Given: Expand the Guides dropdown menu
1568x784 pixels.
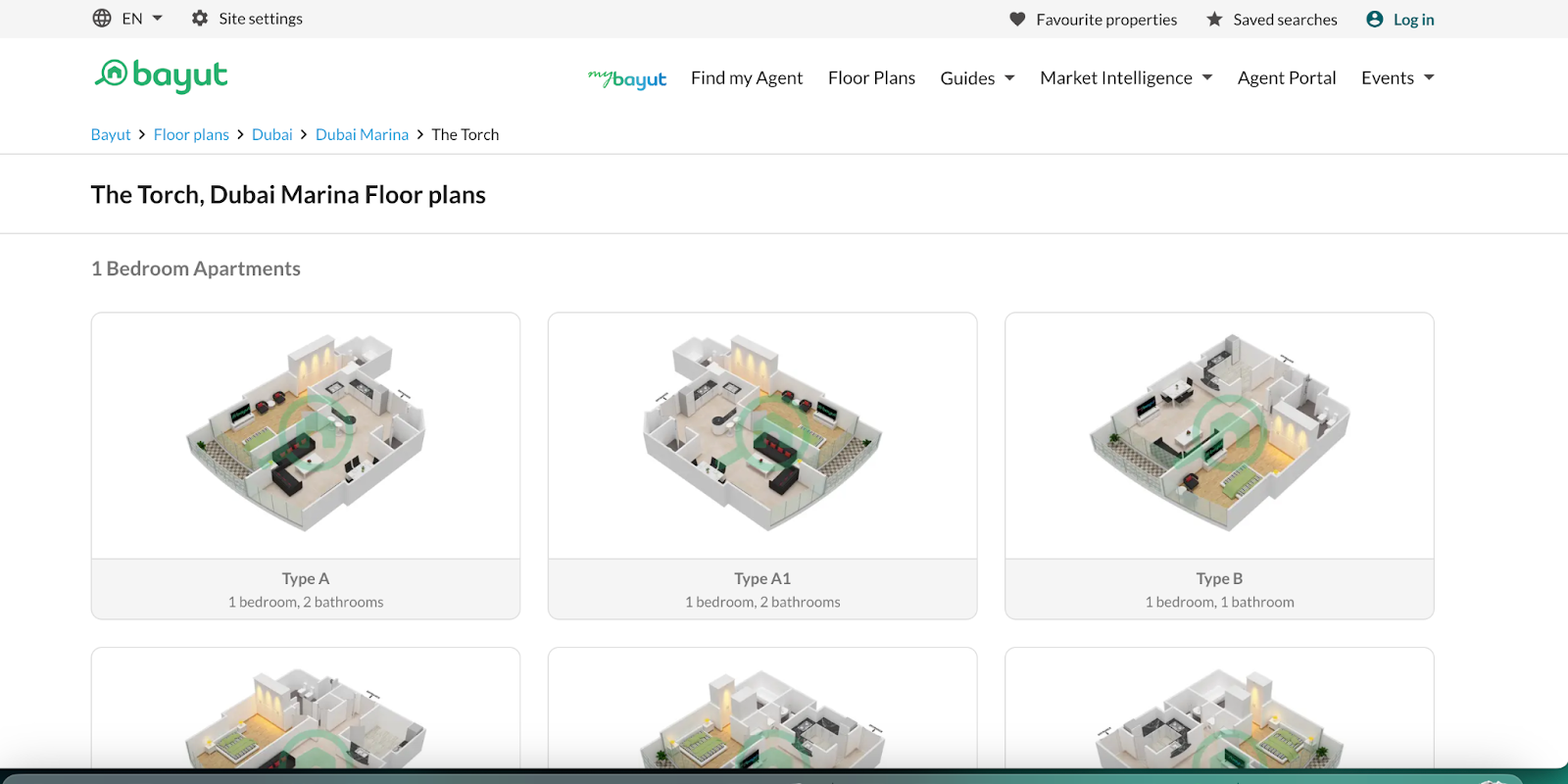Looking at the screenshot, I should coord(977,77).
